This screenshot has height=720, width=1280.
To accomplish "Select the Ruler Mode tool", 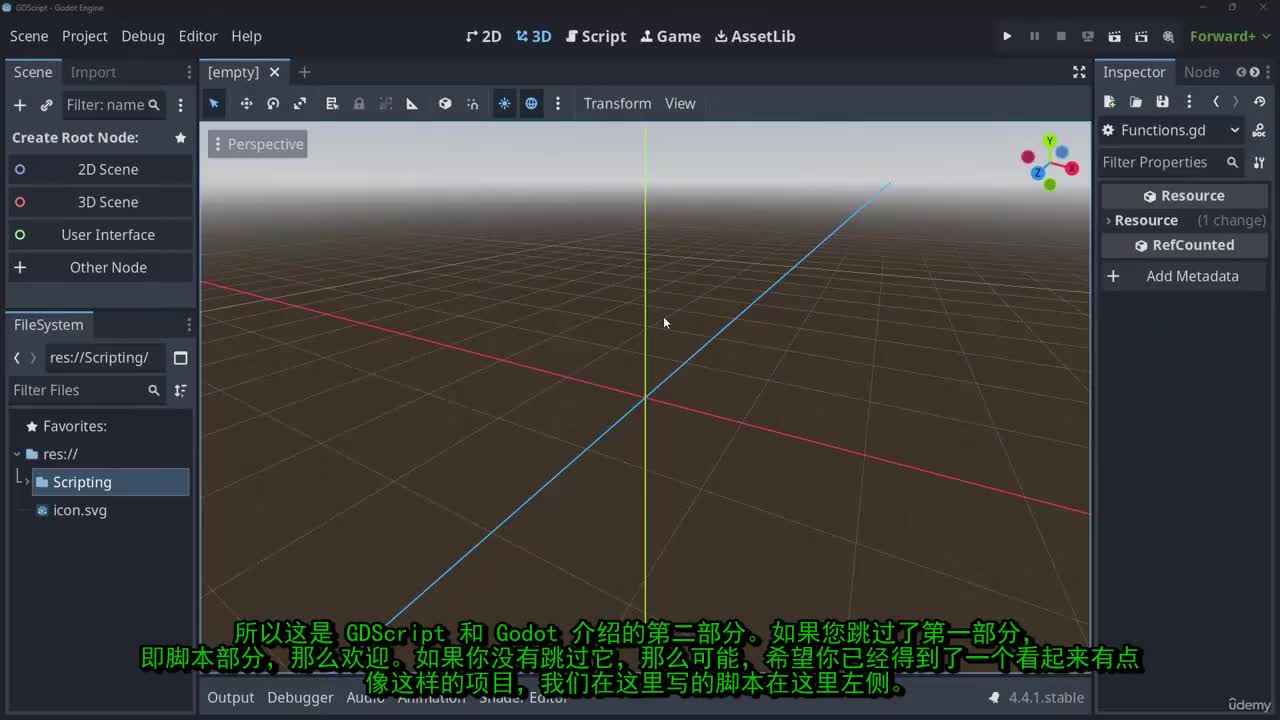I will (412, 103).
